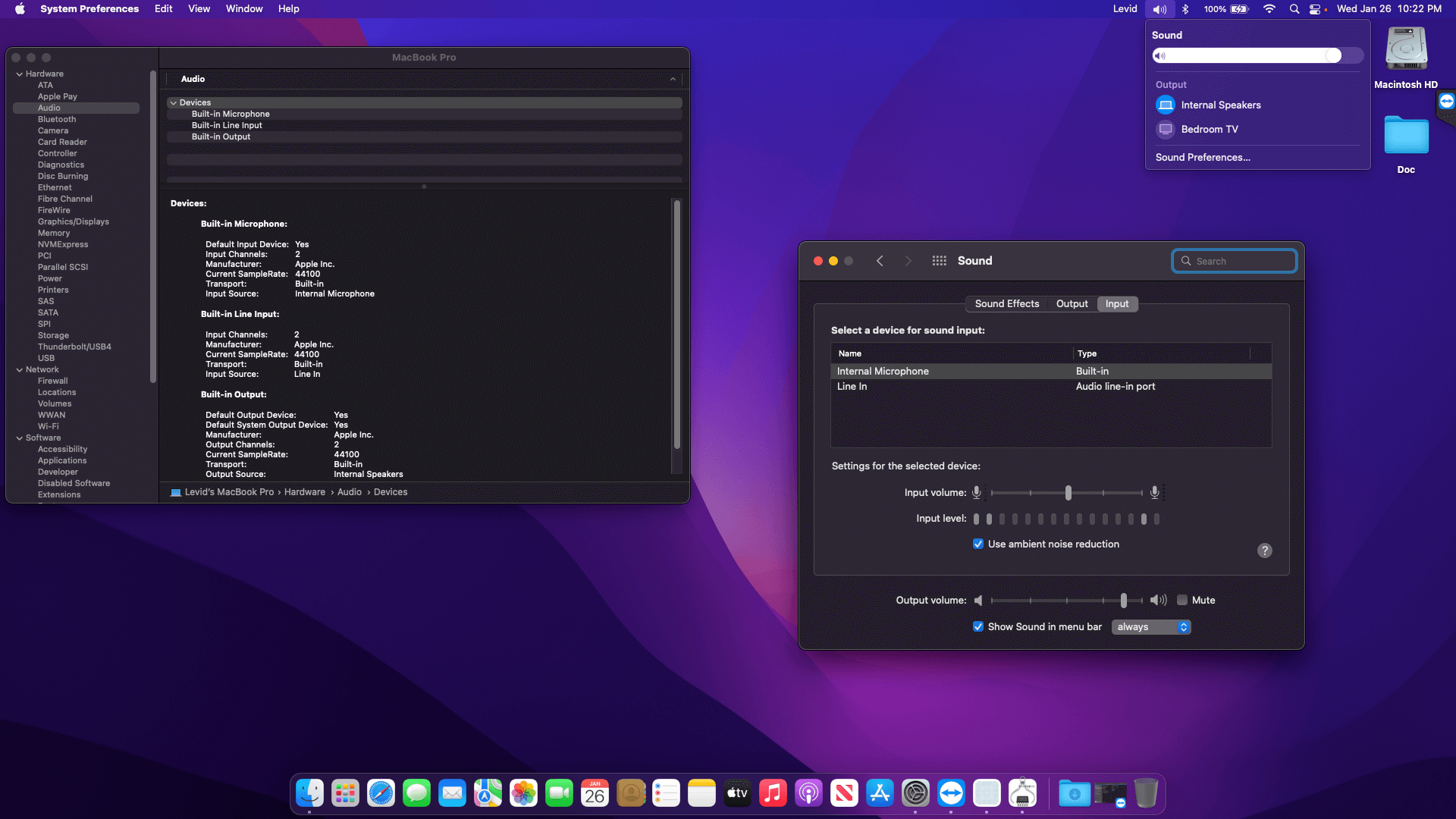Switch to Output tab
This screenshot has height=819, width=1456.
click(x=1072, y=303)
